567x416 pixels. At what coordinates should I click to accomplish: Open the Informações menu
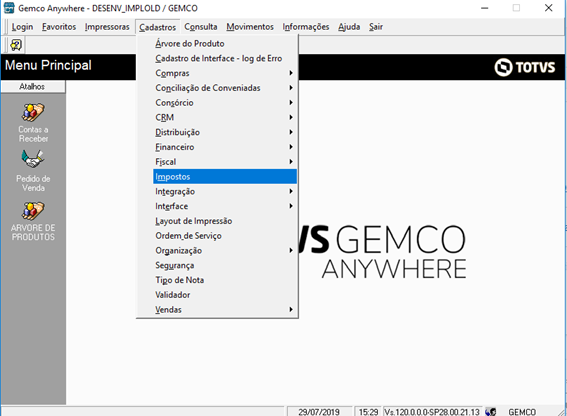[306, 27]
